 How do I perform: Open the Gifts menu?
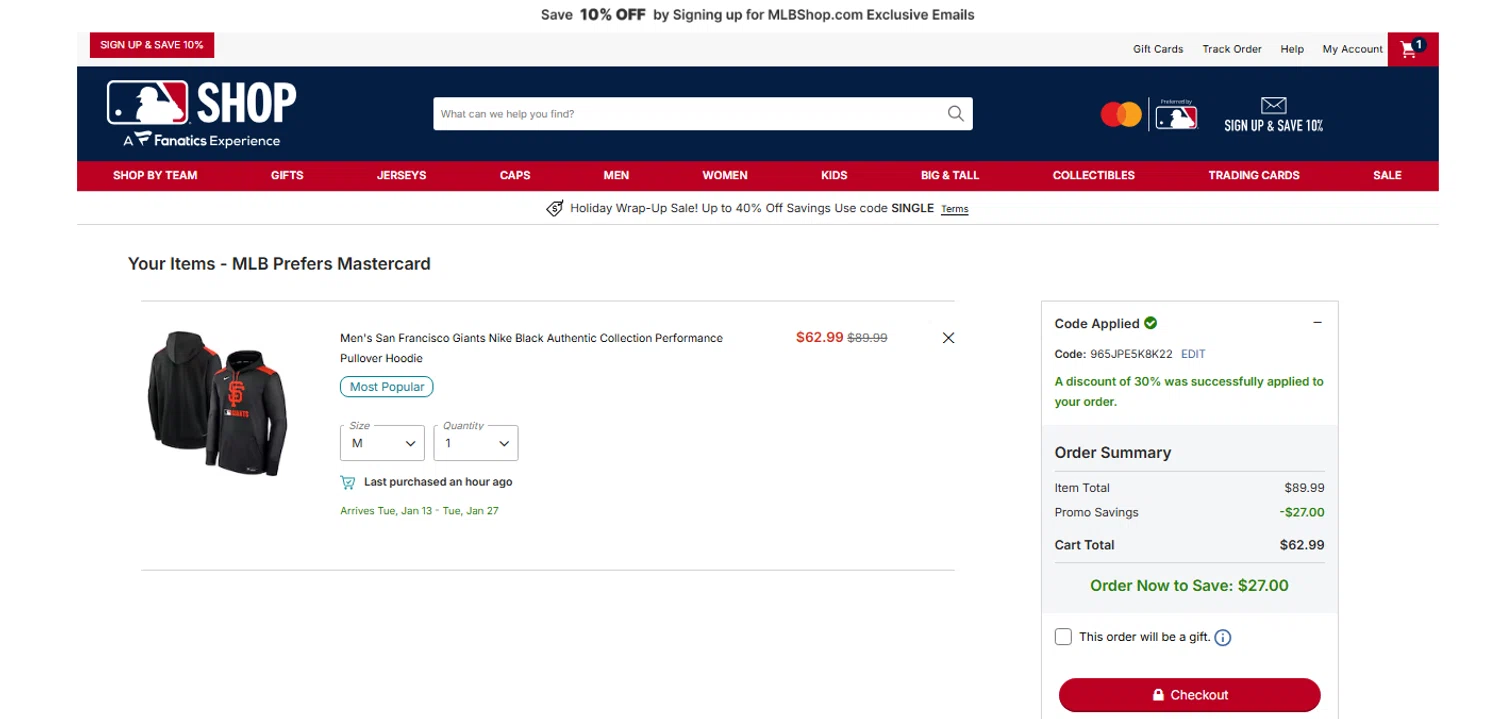[287, 175]
